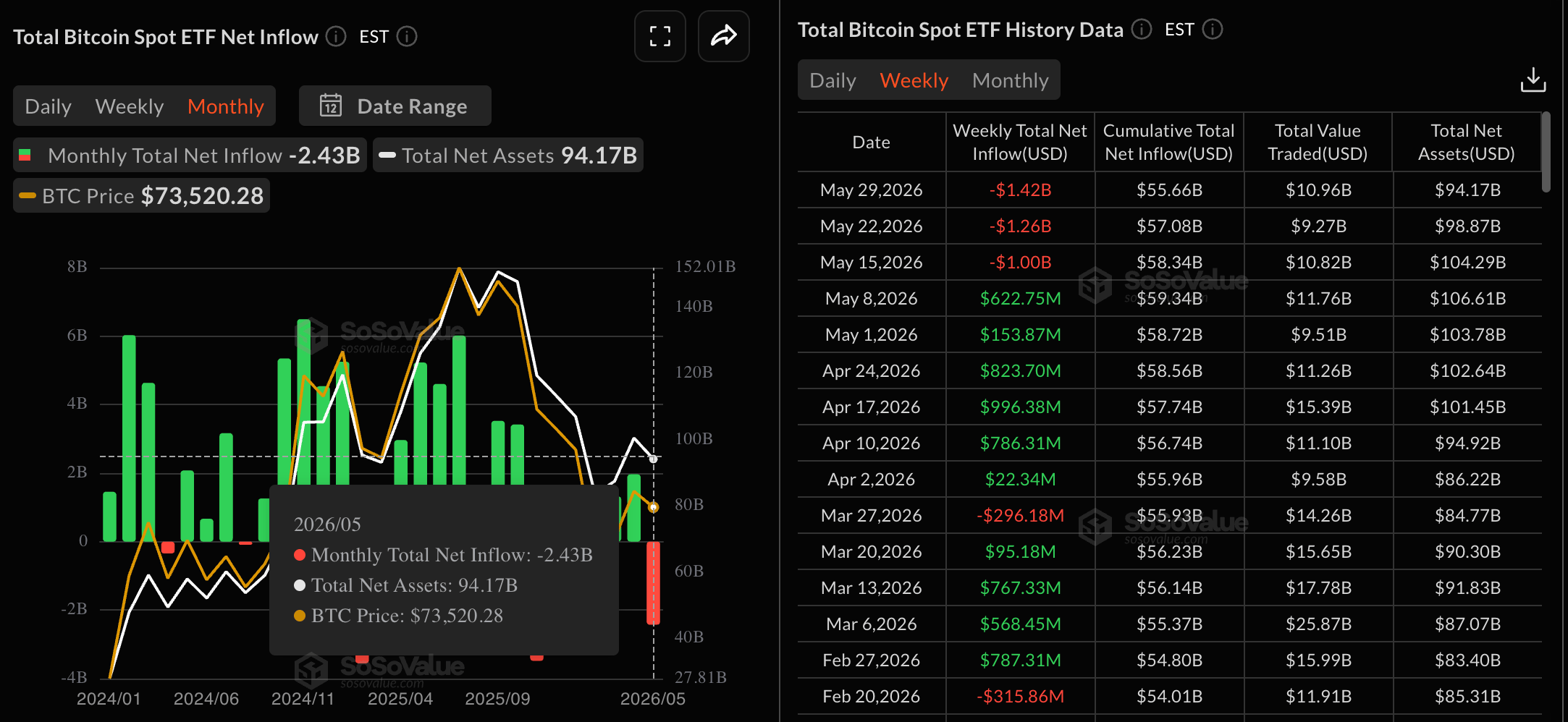Switch chart to Weekly view

coord(130,106)
